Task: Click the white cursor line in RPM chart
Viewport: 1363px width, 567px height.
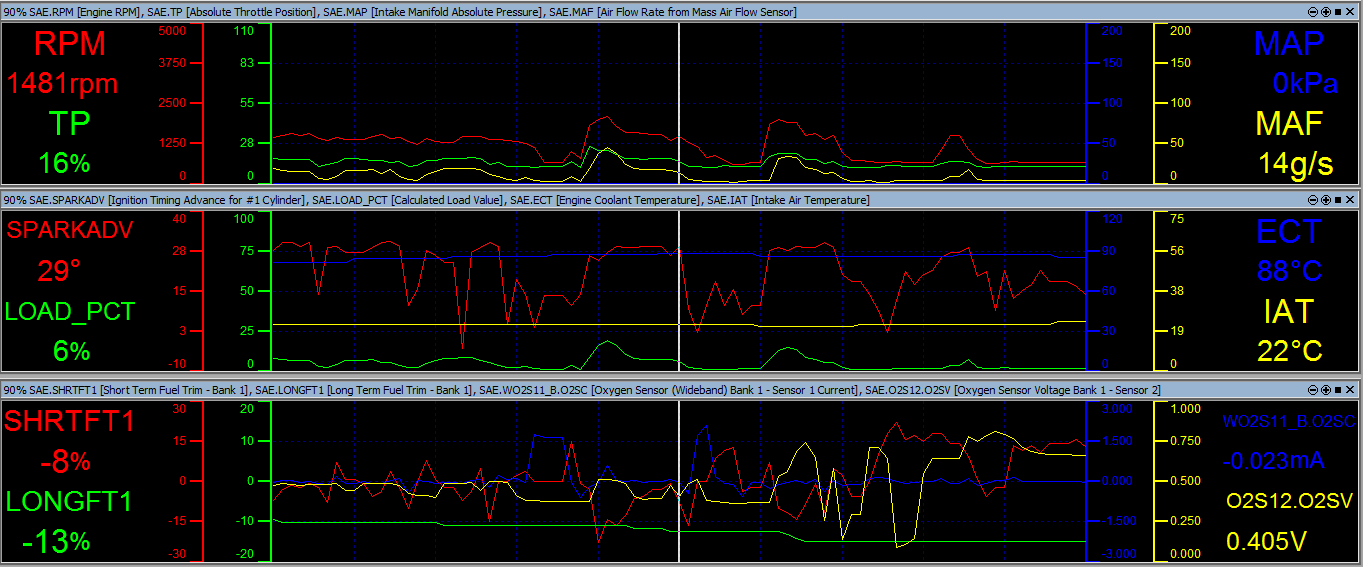Action: click(679, 100)
